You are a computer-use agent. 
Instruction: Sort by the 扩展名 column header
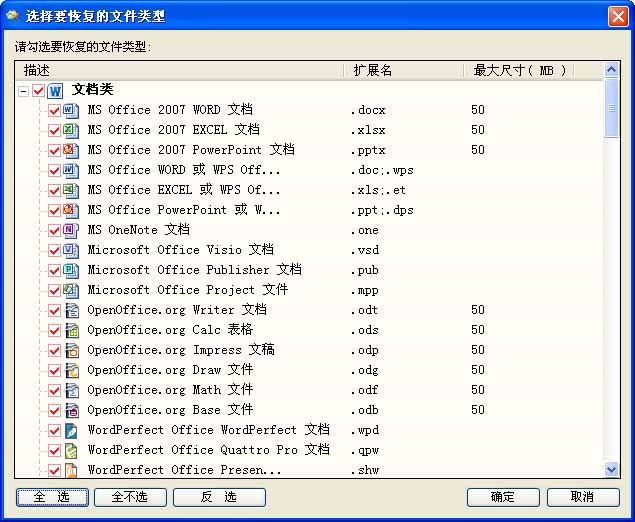click(405, 70)
